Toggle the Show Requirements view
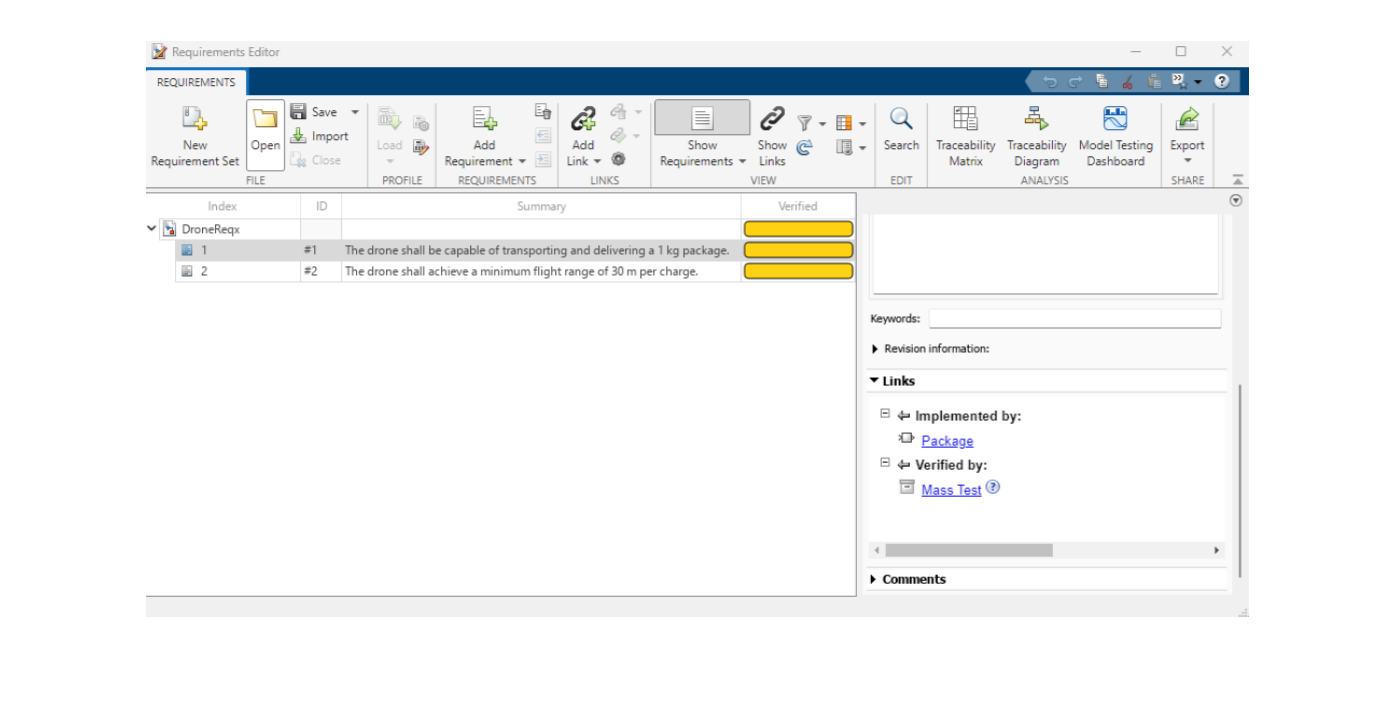Image resolution: width=1397 pixels, height=714 pixels. pyautogui.click(x=702, y=119)
